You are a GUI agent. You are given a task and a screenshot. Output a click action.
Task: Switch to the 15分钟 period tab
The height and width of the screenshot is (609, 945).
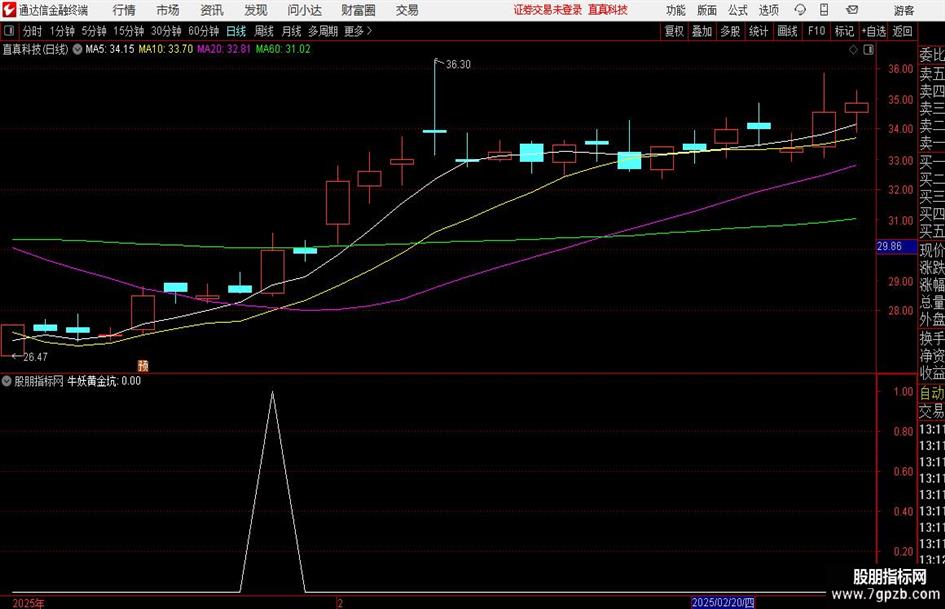point(129,31)
